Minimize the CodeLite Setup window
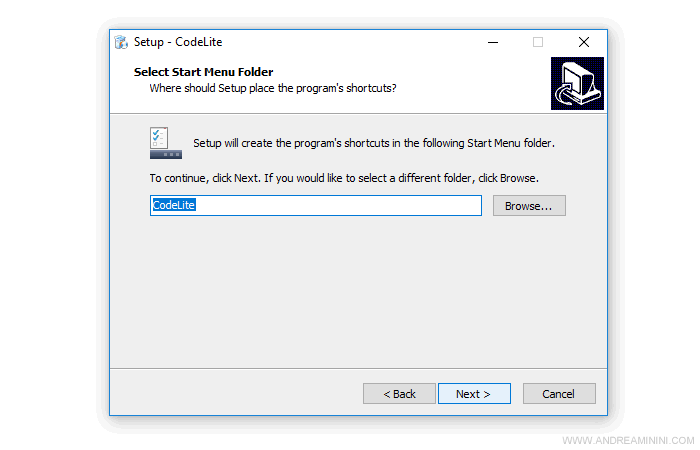 [492, 42]
